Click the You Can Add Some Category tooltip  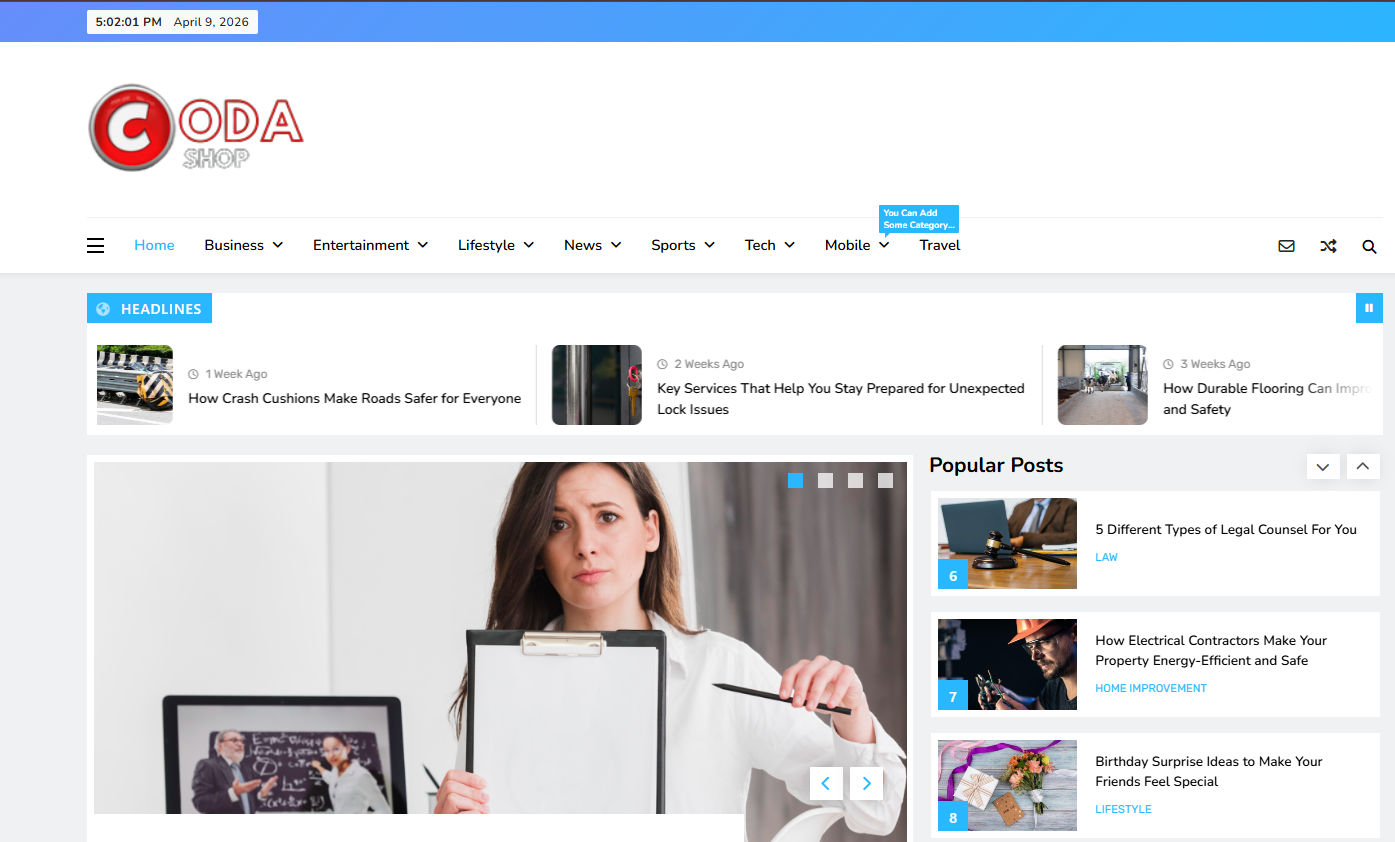pyautogui.click(x=919, y=219)
